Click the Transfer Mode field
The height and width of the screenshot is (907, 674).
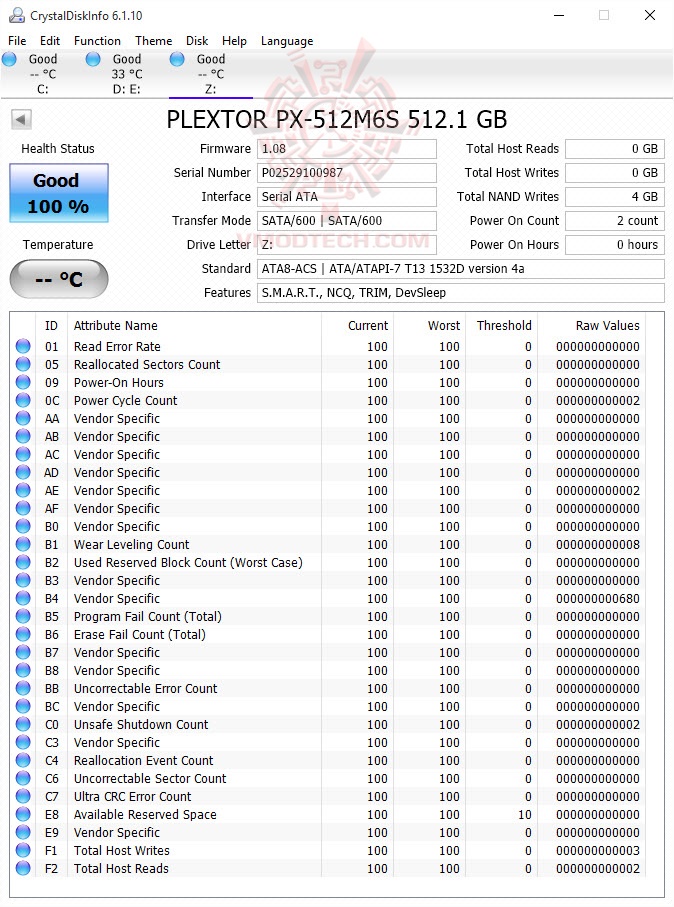(x=347, y=220)
